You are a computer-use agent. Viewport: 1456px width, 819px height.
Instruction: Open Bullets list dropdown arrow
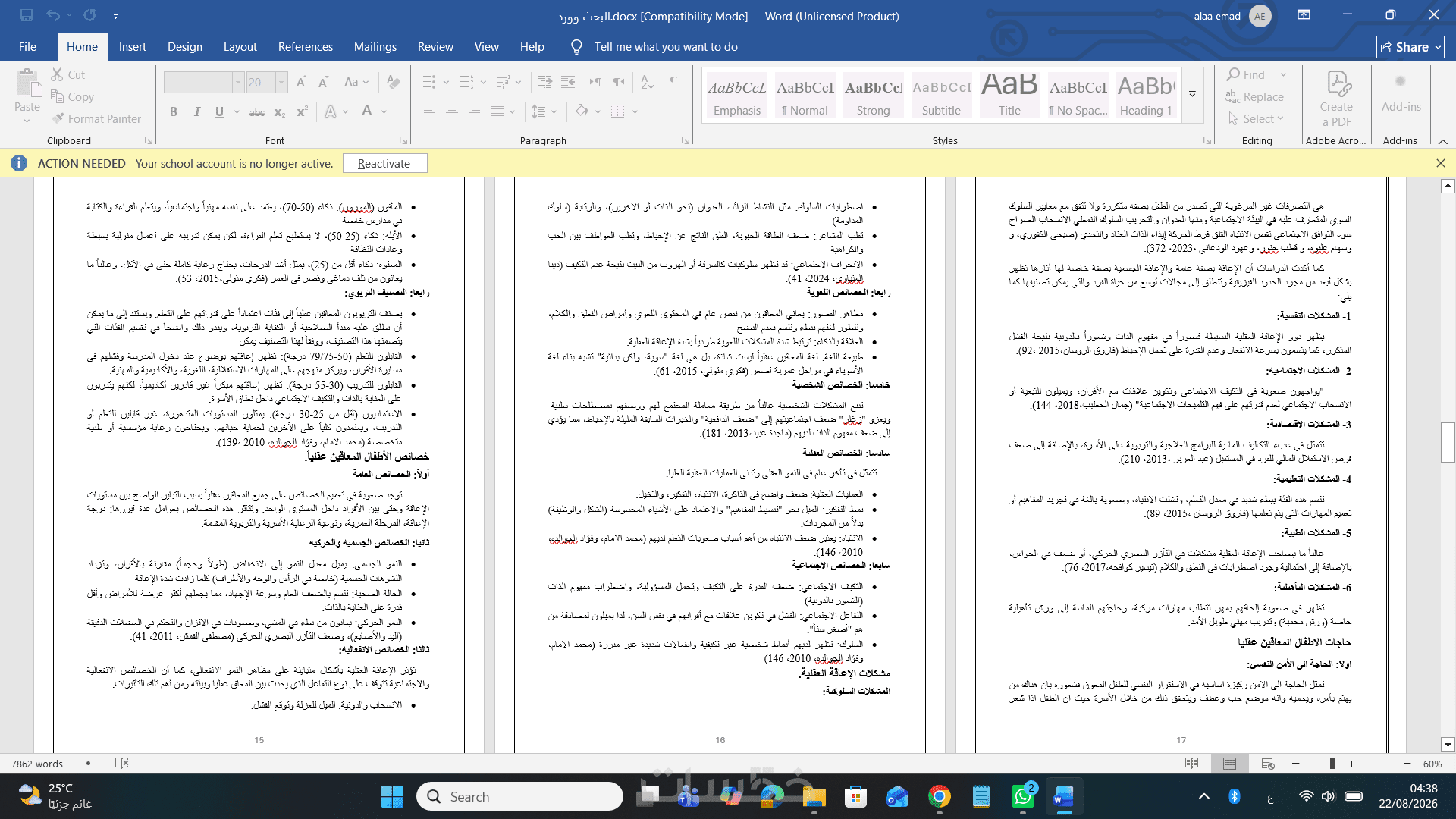click(x=446, y=82)
